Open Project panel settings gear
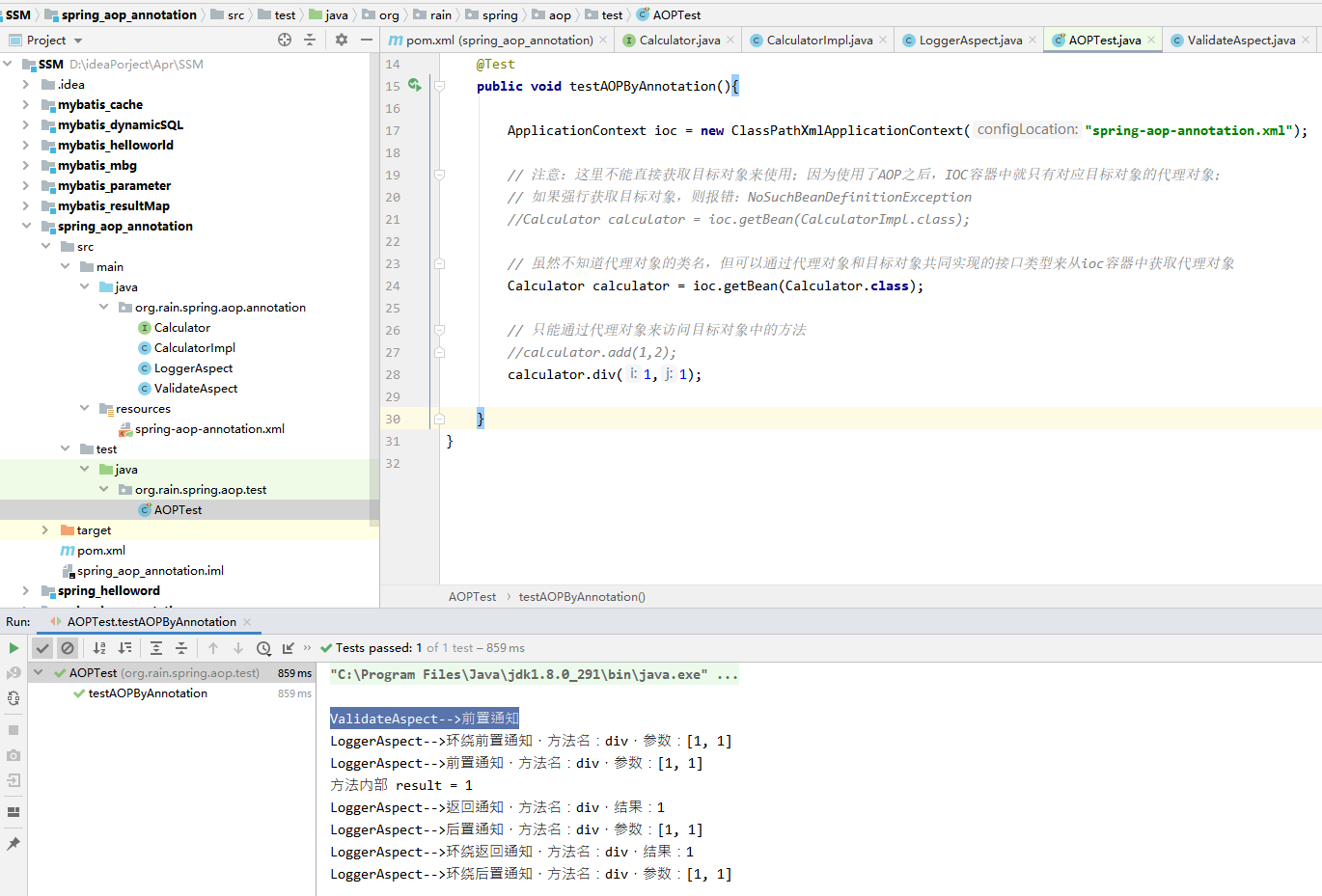 pyautogui.click(x=341, y=40)
